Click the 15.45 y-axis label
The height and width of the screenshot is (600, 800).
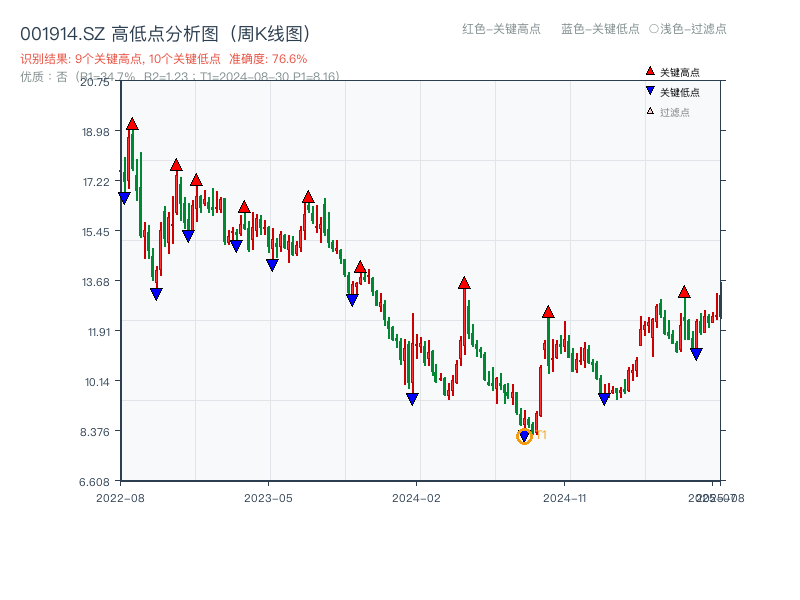pyautogui.click(x=96, y=232)
